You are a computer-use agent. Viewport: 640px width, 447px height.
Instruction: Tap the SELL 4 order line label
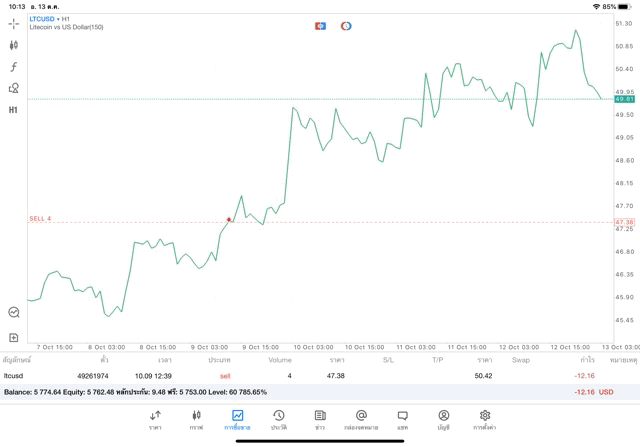coord(40,218)
